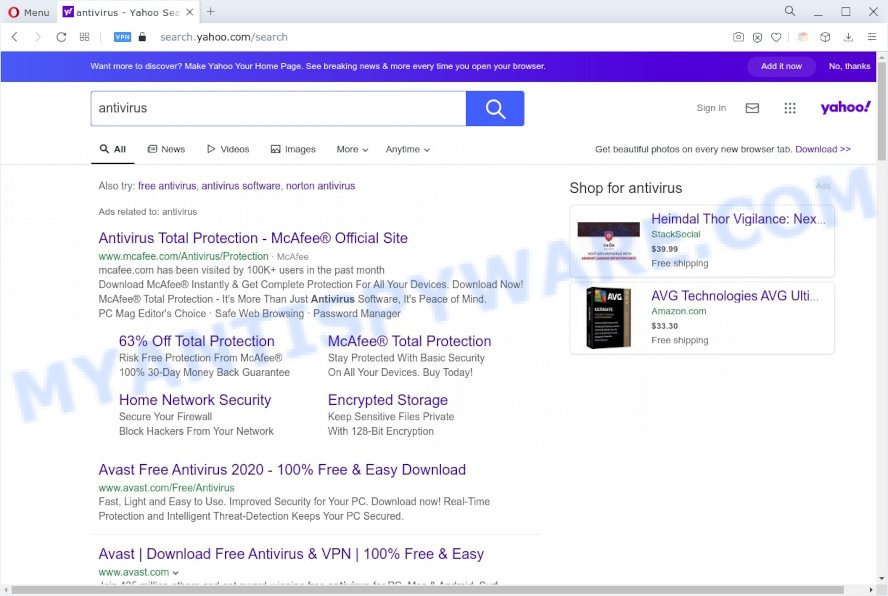Viewport: 888px width, 596px height.
Task: Open the extensions cube icon
Action: pyautogui.click(x=825, y=37)
